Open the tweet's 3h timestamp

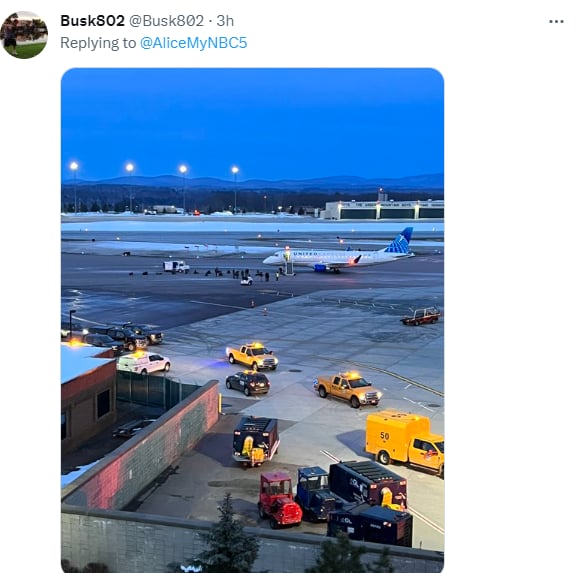(x=225, y=21)
